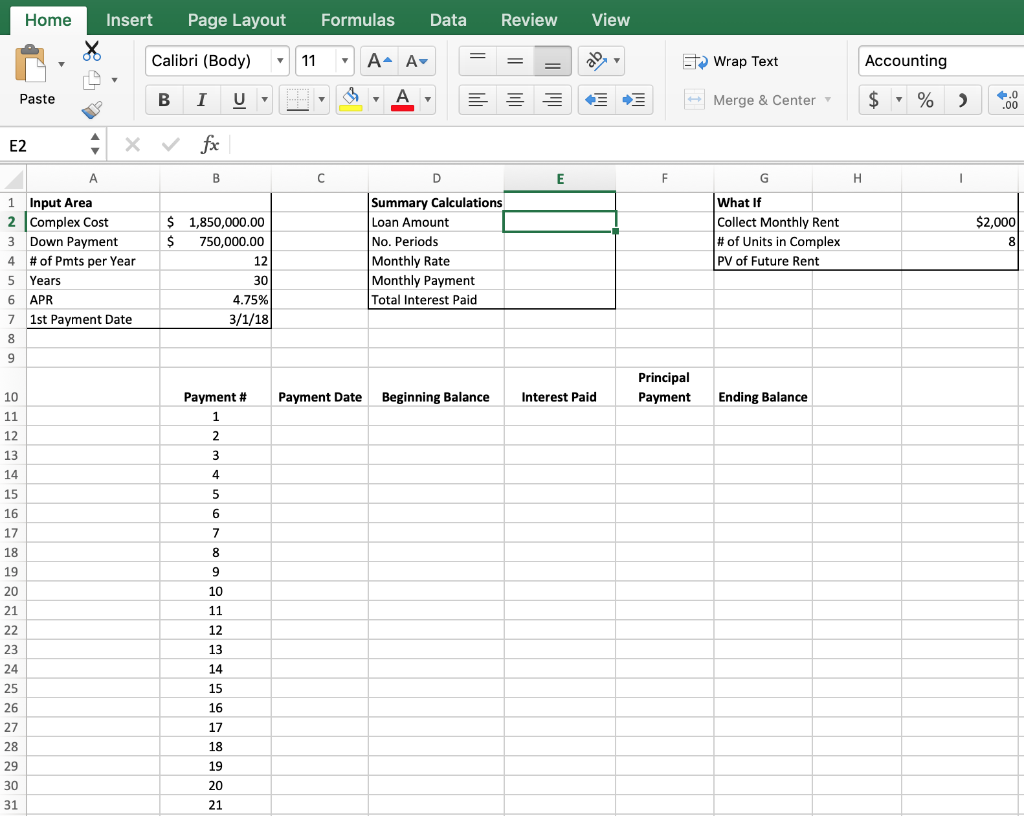This screenshot has height=816, width=1024.
Task: Open the Border style dropdown arrow
Action: (322, 99)
